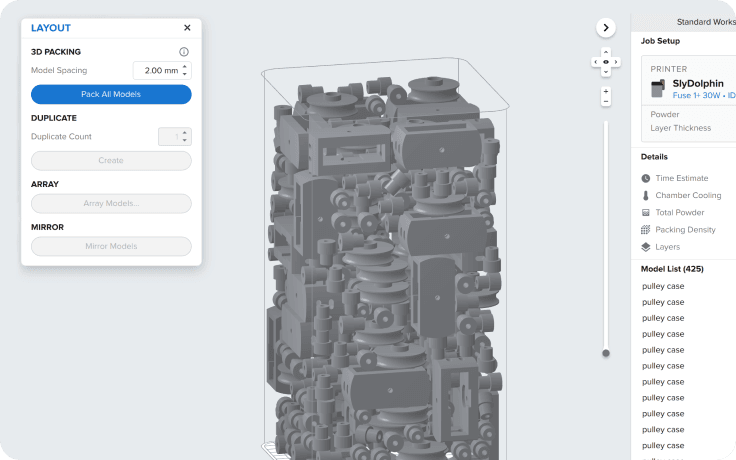Click the Packing Density label
The width and height of the screenshot is (736, 460).
point(685,230)
